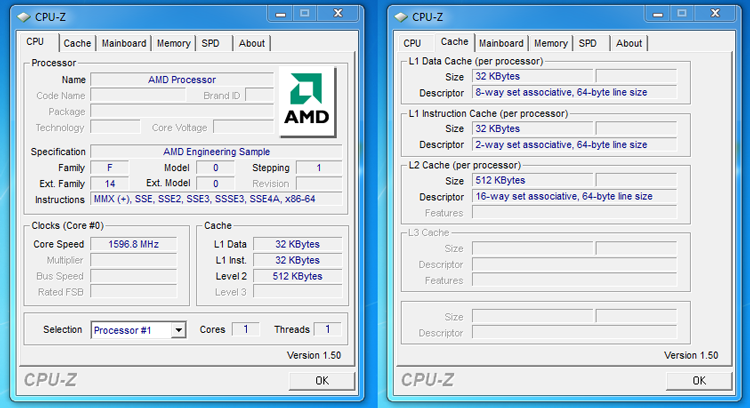Click OK button in right CPU-Z window
Viewport: 750px width, 408px height.
pos(699,381)
